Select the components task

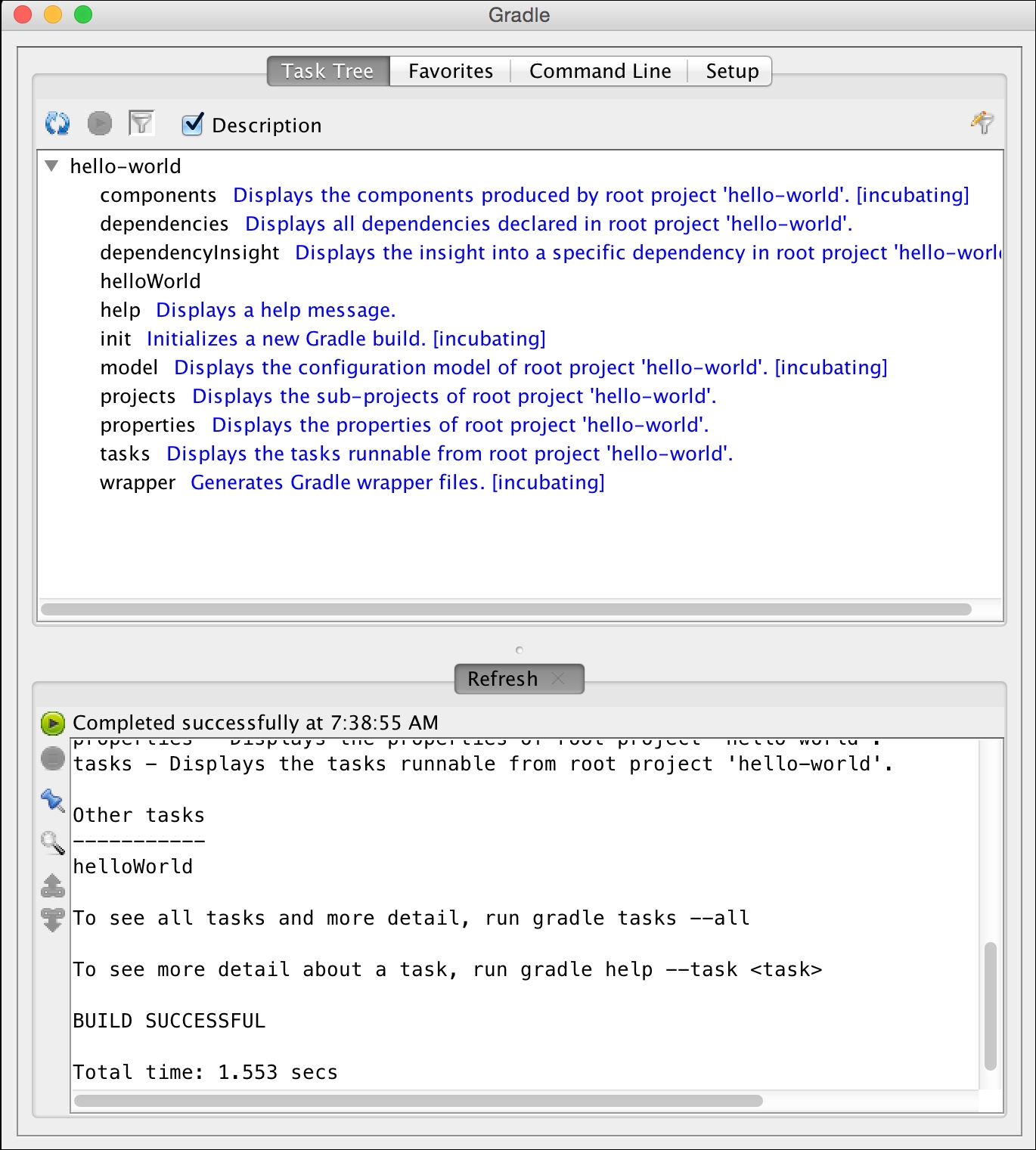click(158, 195)
